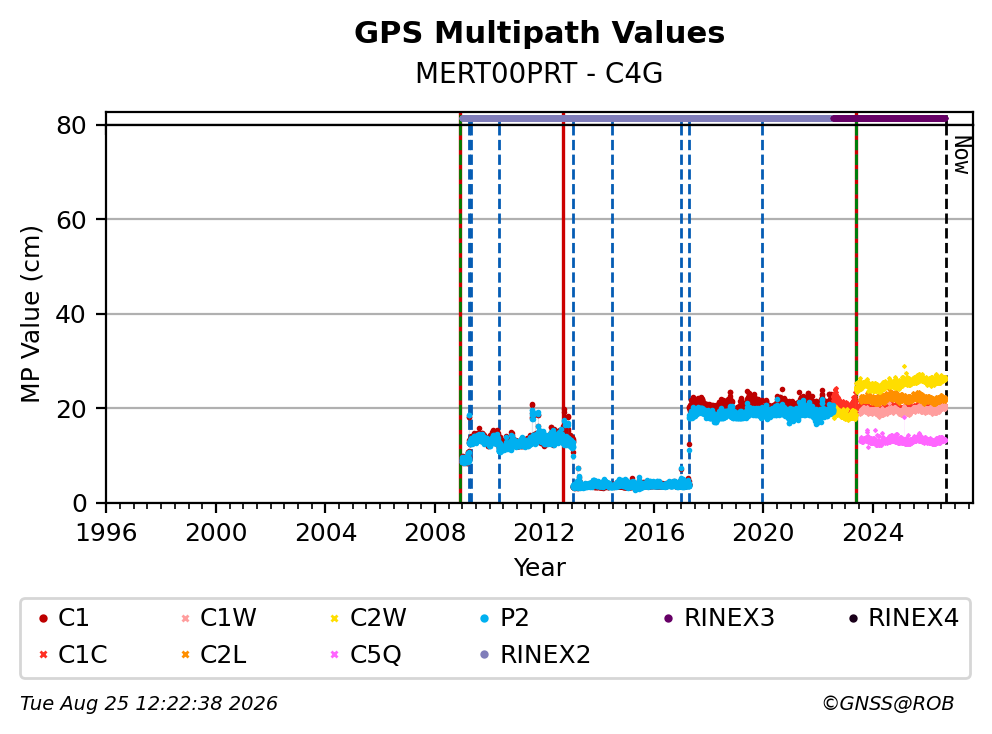This screenshot has width=992, height=734.
Task: Click the Year axis label
Action: [539, 568]
